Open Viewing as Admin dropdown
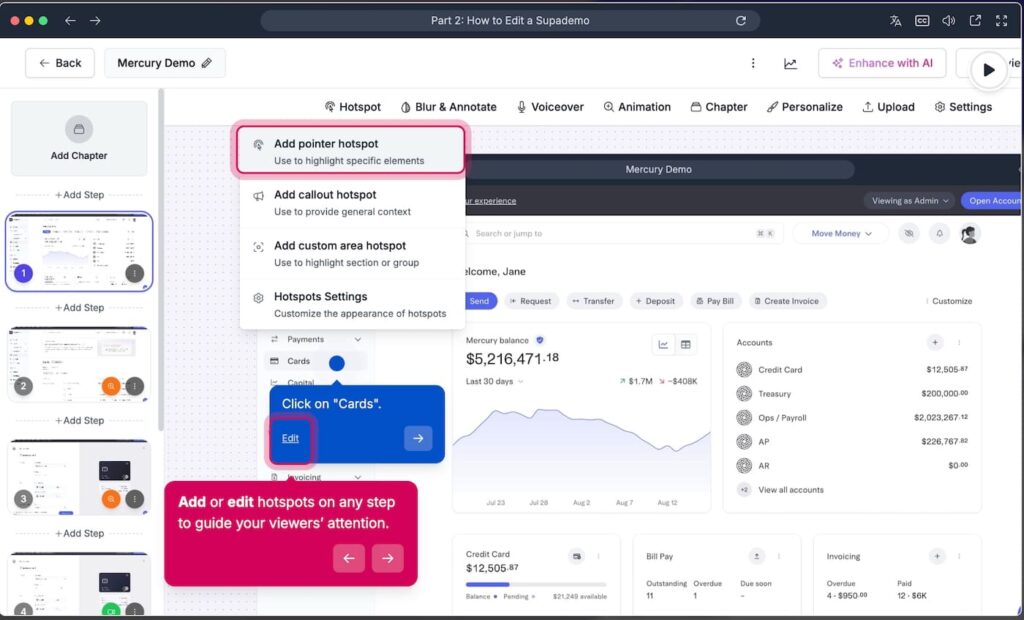The height and width of the screenshot is (620, 1024). pos(909,201)
